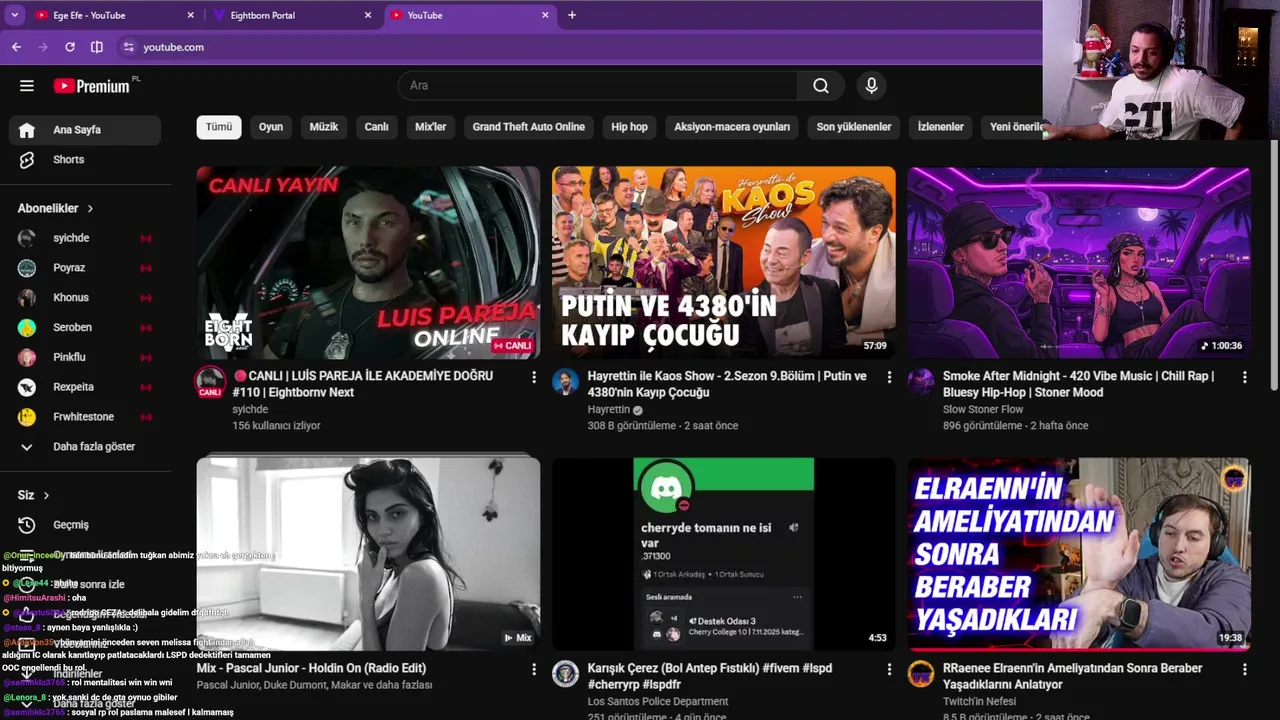Image resolution: width=1280 pixels, height=720 pixels.
Task: Select the Müzik filter chip
Action: coord(324,127)
